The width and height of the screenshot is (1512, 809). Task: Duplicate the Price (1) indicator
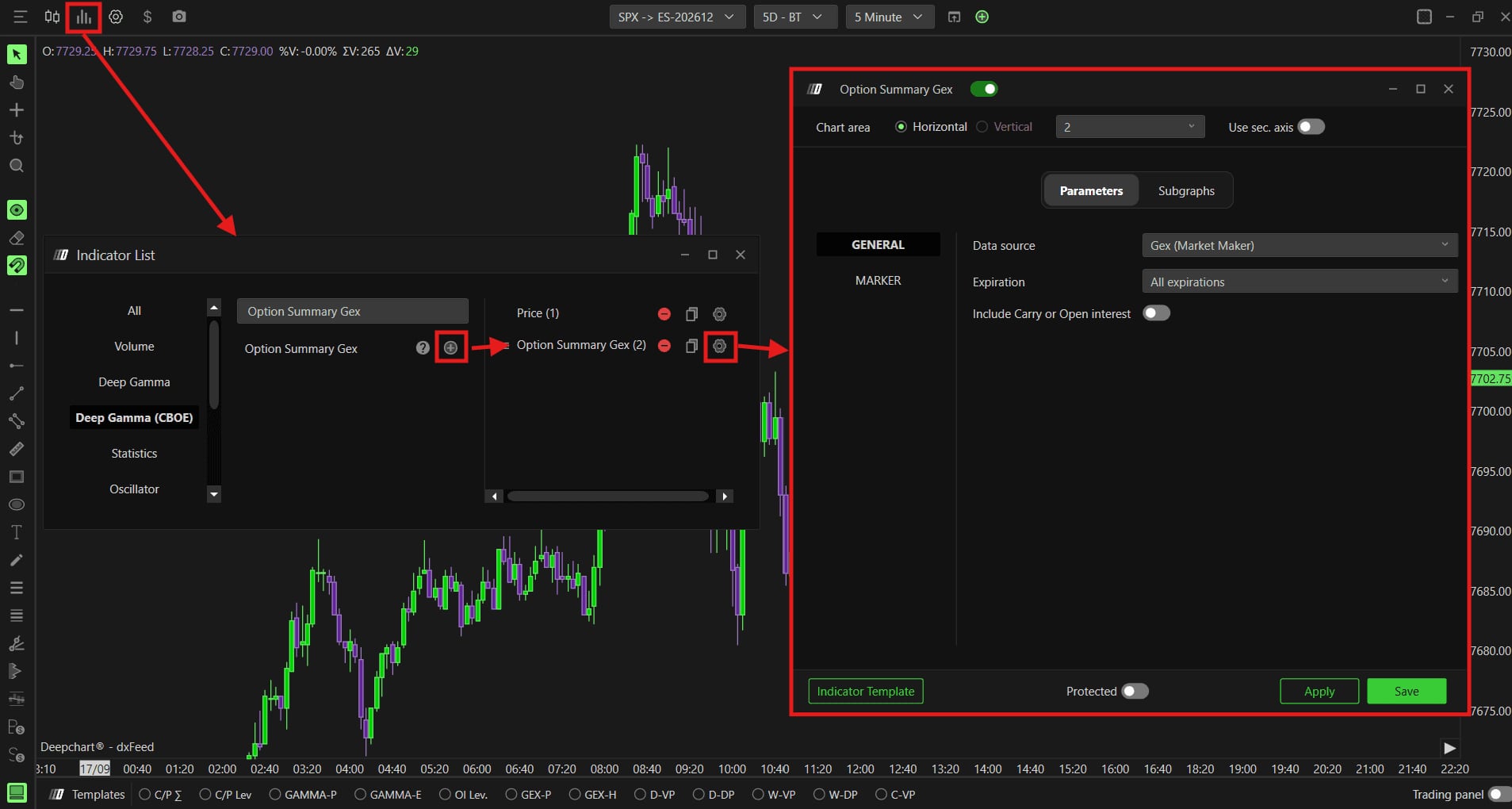click(x=691, y=314)
